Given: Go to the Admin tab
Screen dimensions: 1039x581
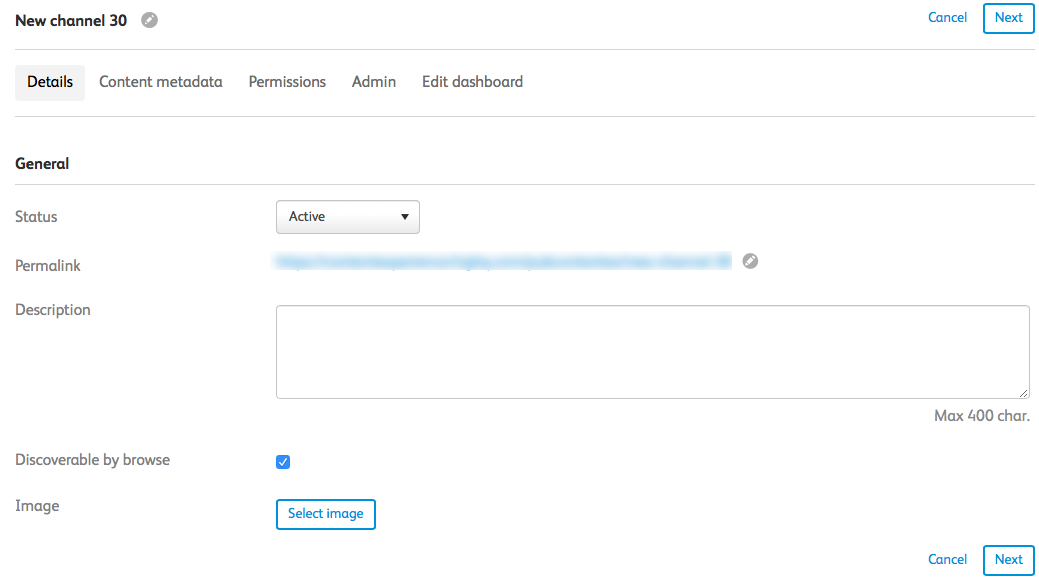Looking at the screenshot, I should tap(374, 82).
